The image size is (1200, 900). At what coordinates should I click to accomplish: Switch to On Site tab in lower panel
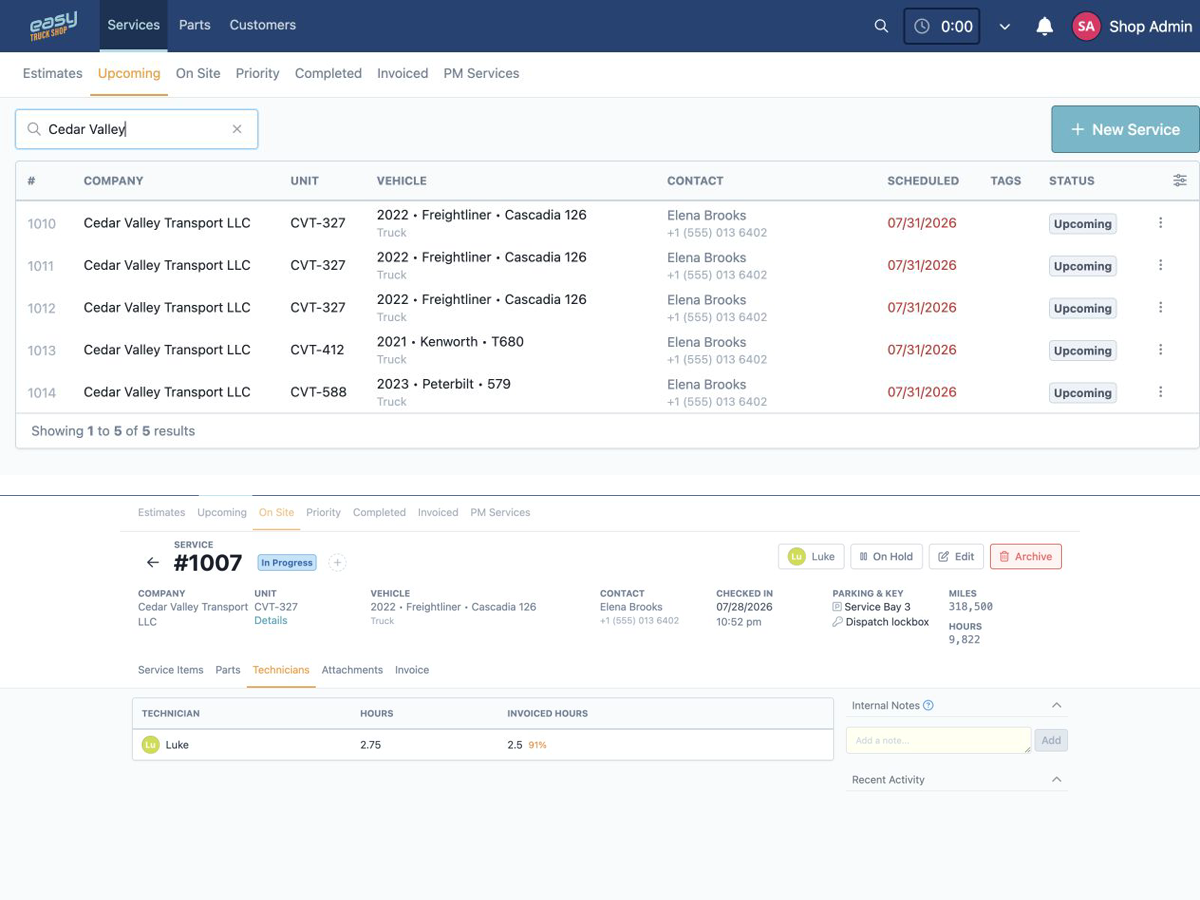[276, 512]
